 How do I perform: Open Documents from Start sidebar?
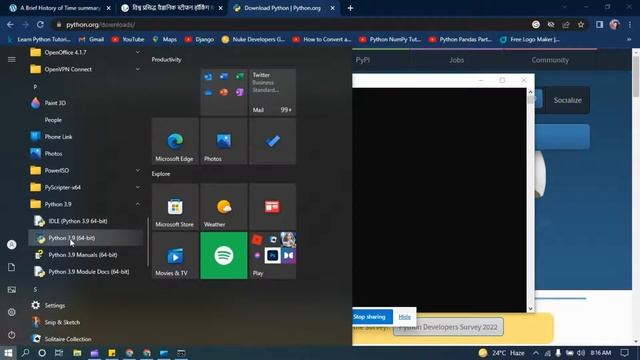[x=12, y=267]
